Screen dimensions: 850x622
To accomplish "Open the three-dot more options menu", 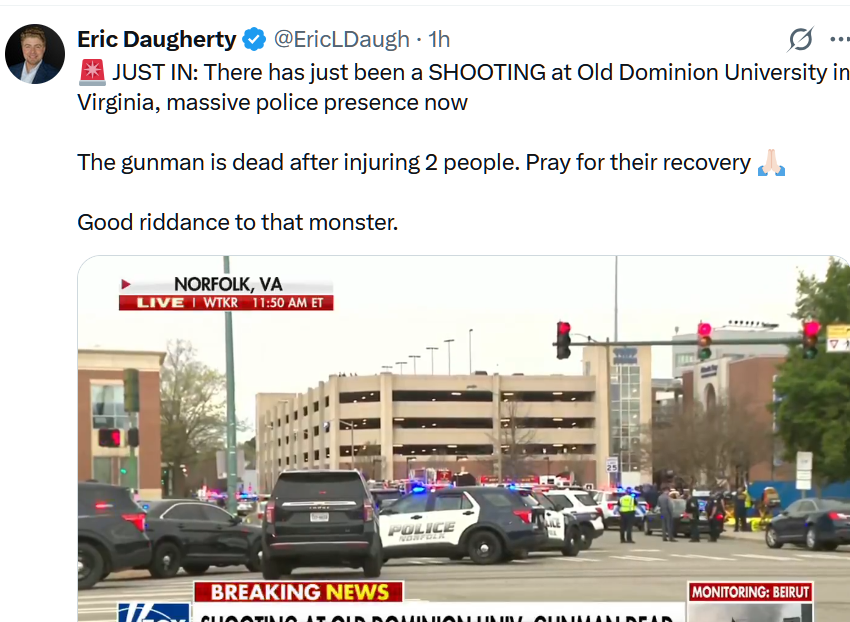I will 841,39.
